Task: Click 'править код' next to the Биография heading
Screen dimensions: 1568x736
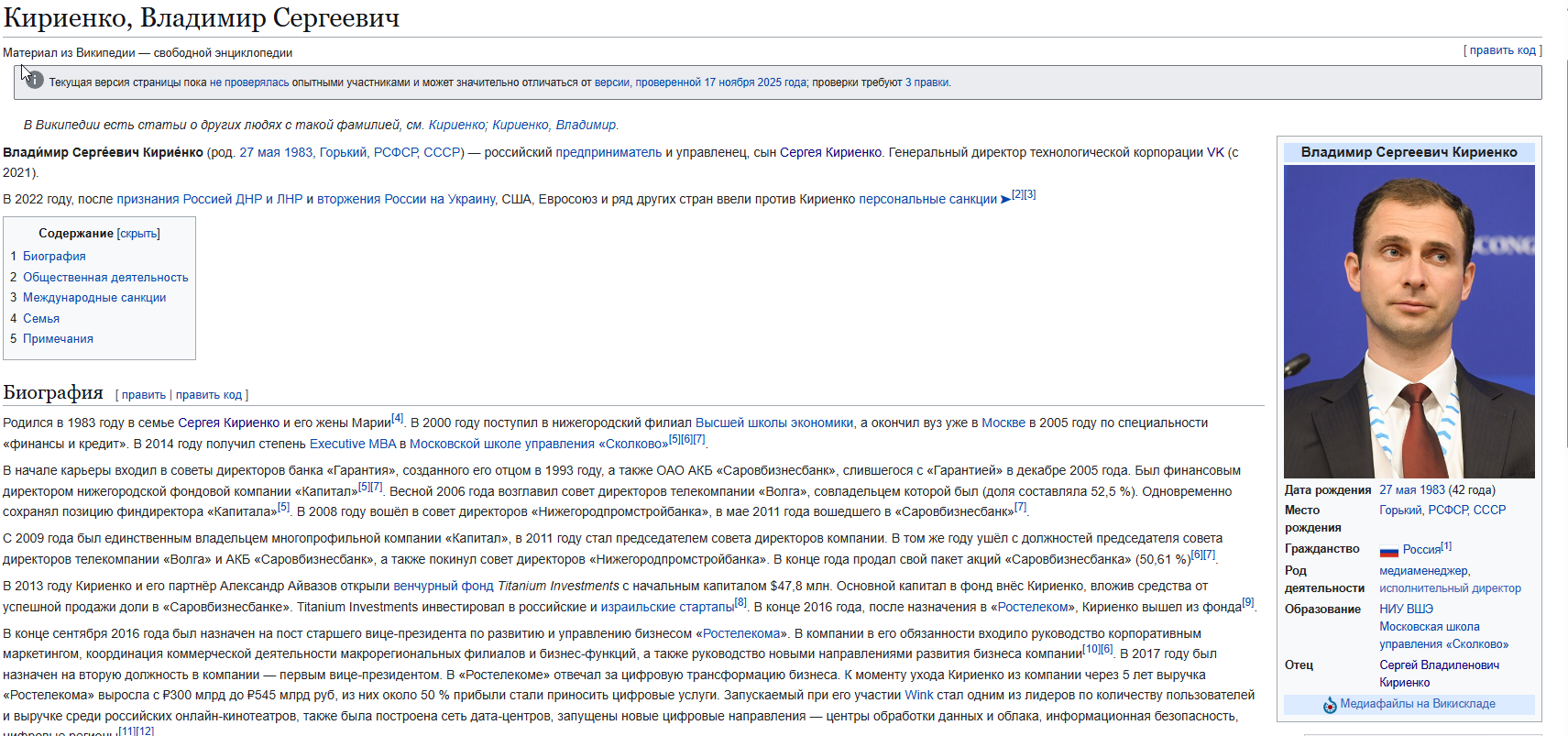Action: [x=209, y=395]
